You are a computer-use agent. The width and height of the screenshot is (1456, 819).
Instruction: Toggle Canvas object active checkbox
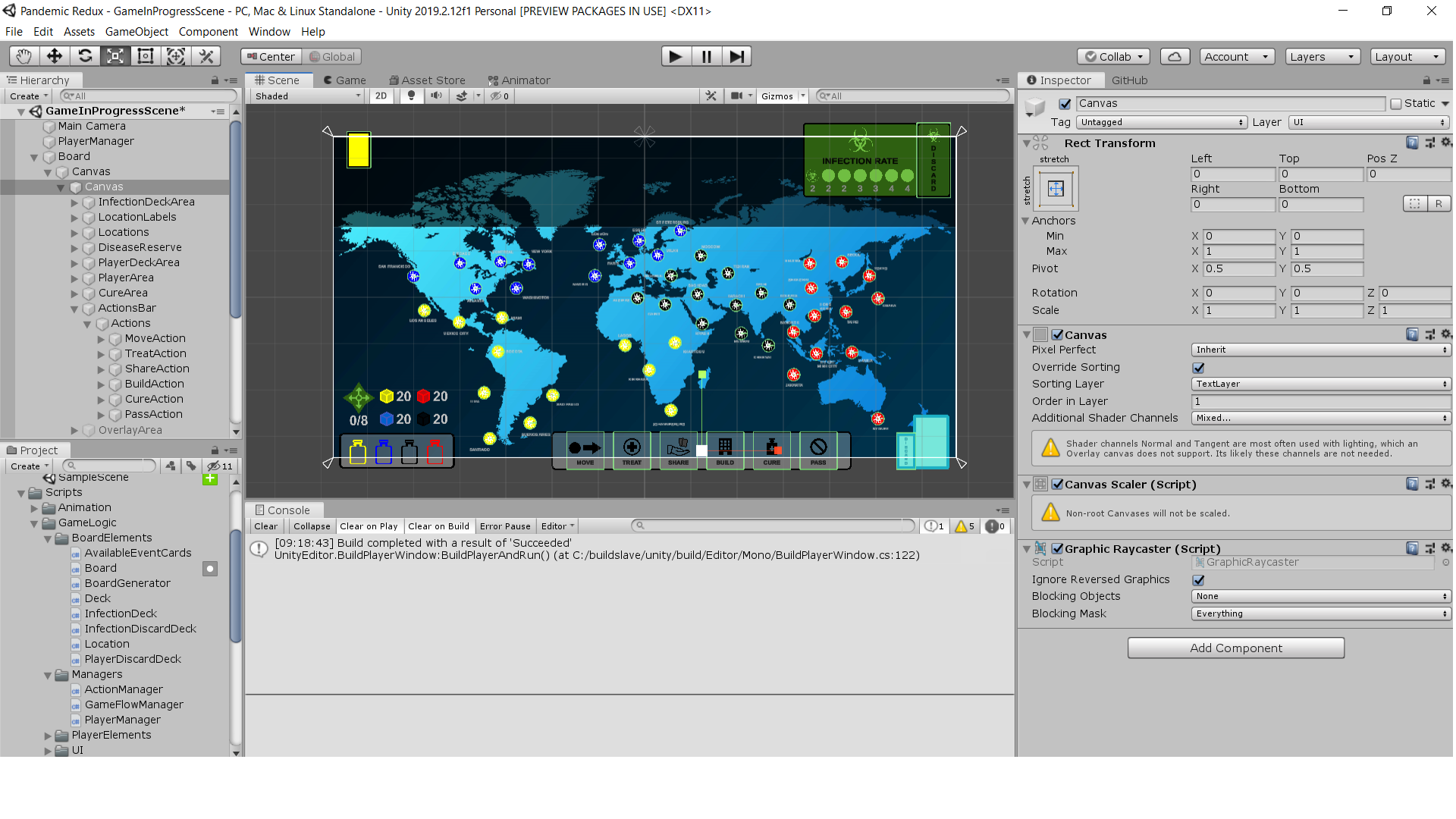1065,104
